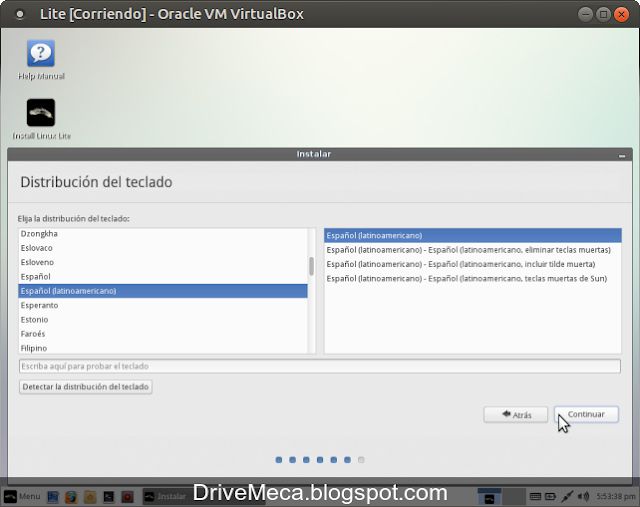Focus the keyboard test input field

point(320,366)
